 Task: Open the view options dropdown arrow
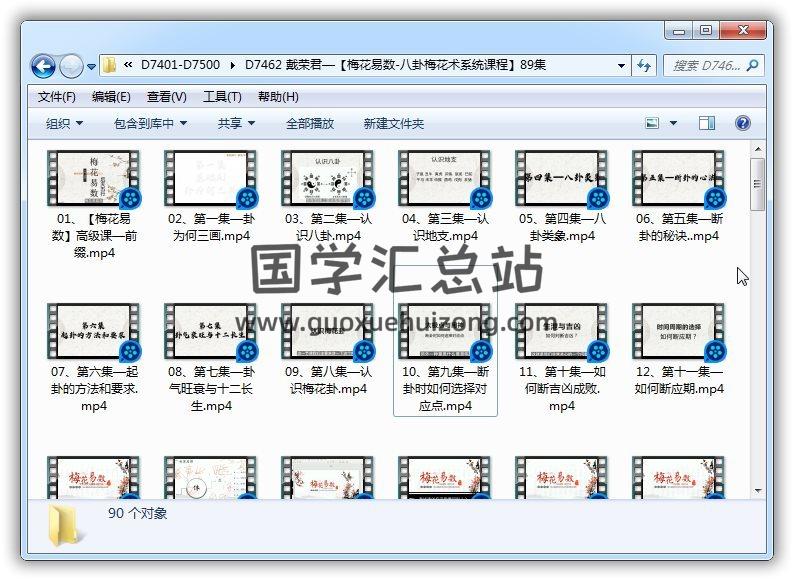[x=673, y=123]
